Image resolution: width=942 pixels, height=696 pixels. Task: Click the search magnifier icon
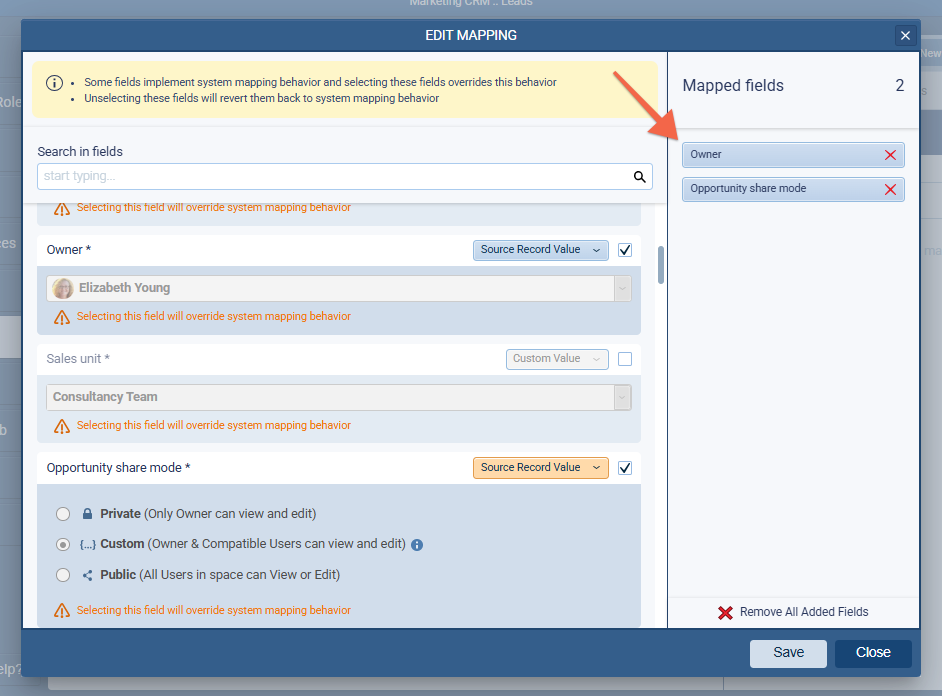[x=640, y=177]
